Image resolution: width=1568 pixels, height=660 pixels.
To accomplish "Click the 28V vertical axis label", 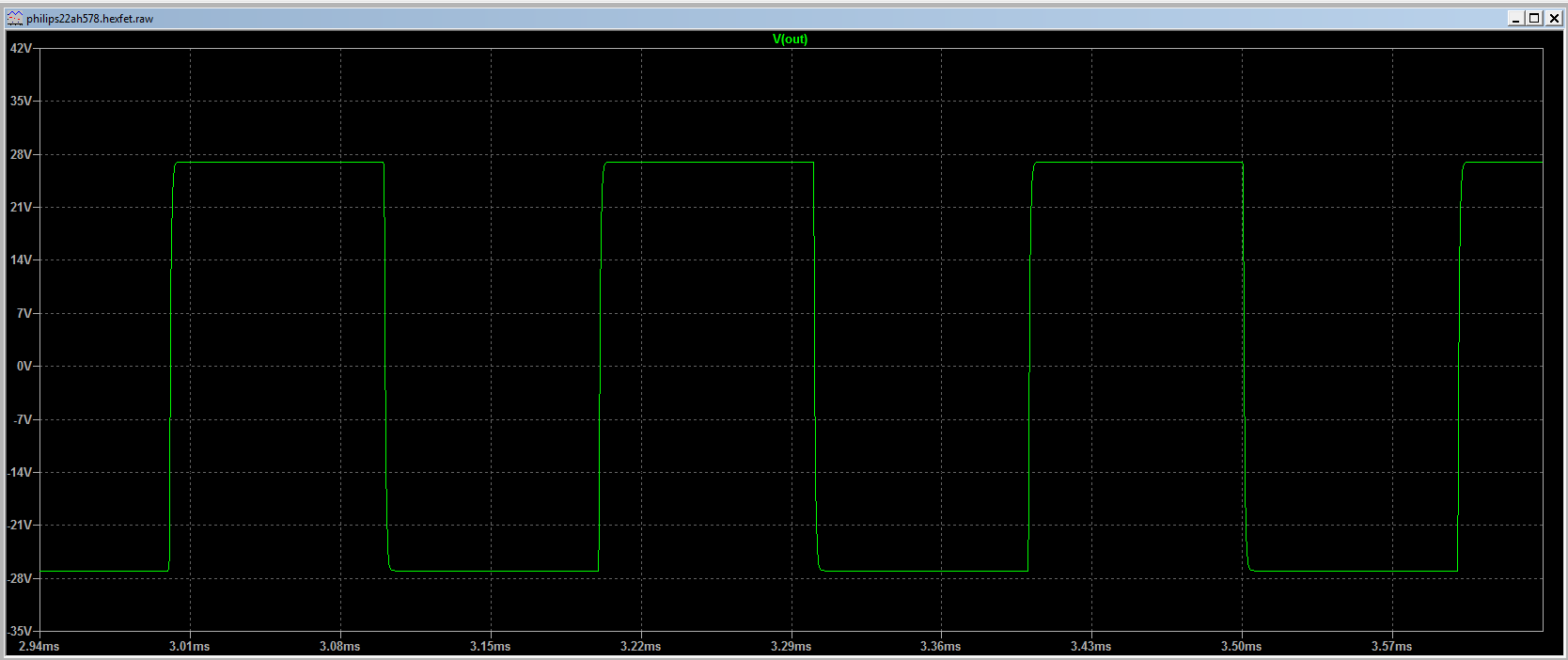I will [x=21, y=154].
